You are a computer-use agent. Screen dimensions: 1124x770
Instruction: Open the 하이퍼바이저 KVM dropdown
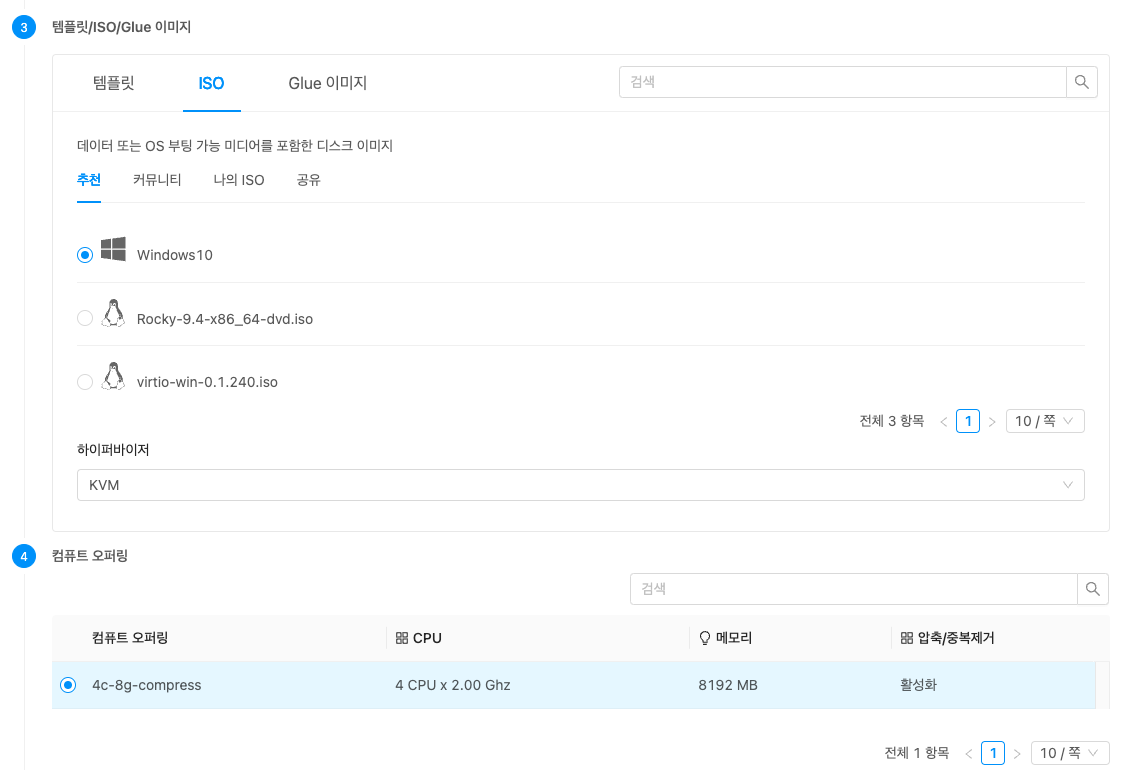tap(581, 485)
